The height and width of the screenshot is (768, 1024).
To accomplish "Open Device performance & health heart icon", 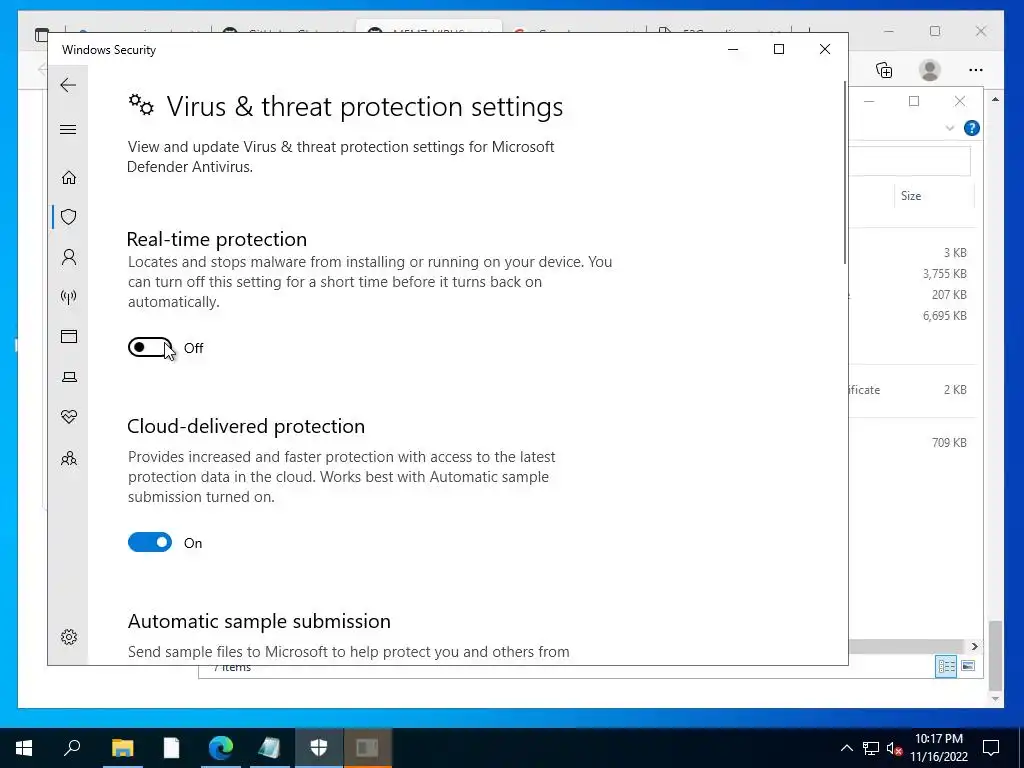I will coord(69,417).
